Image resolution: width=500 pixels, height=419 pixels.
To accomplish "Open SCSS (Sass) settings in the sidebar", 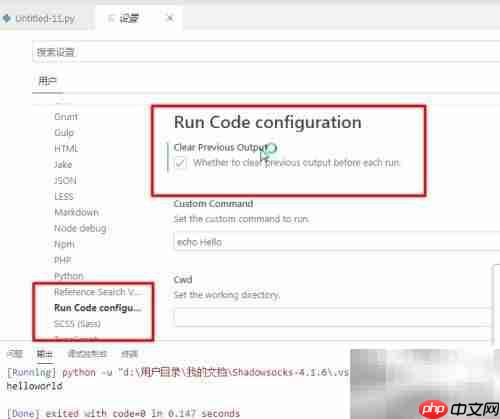I will tap(77, 324).
